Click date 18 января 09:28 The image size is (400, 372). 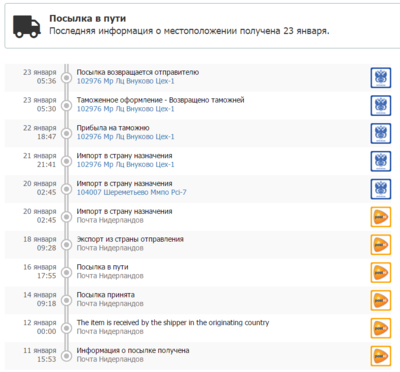[40, 244]
